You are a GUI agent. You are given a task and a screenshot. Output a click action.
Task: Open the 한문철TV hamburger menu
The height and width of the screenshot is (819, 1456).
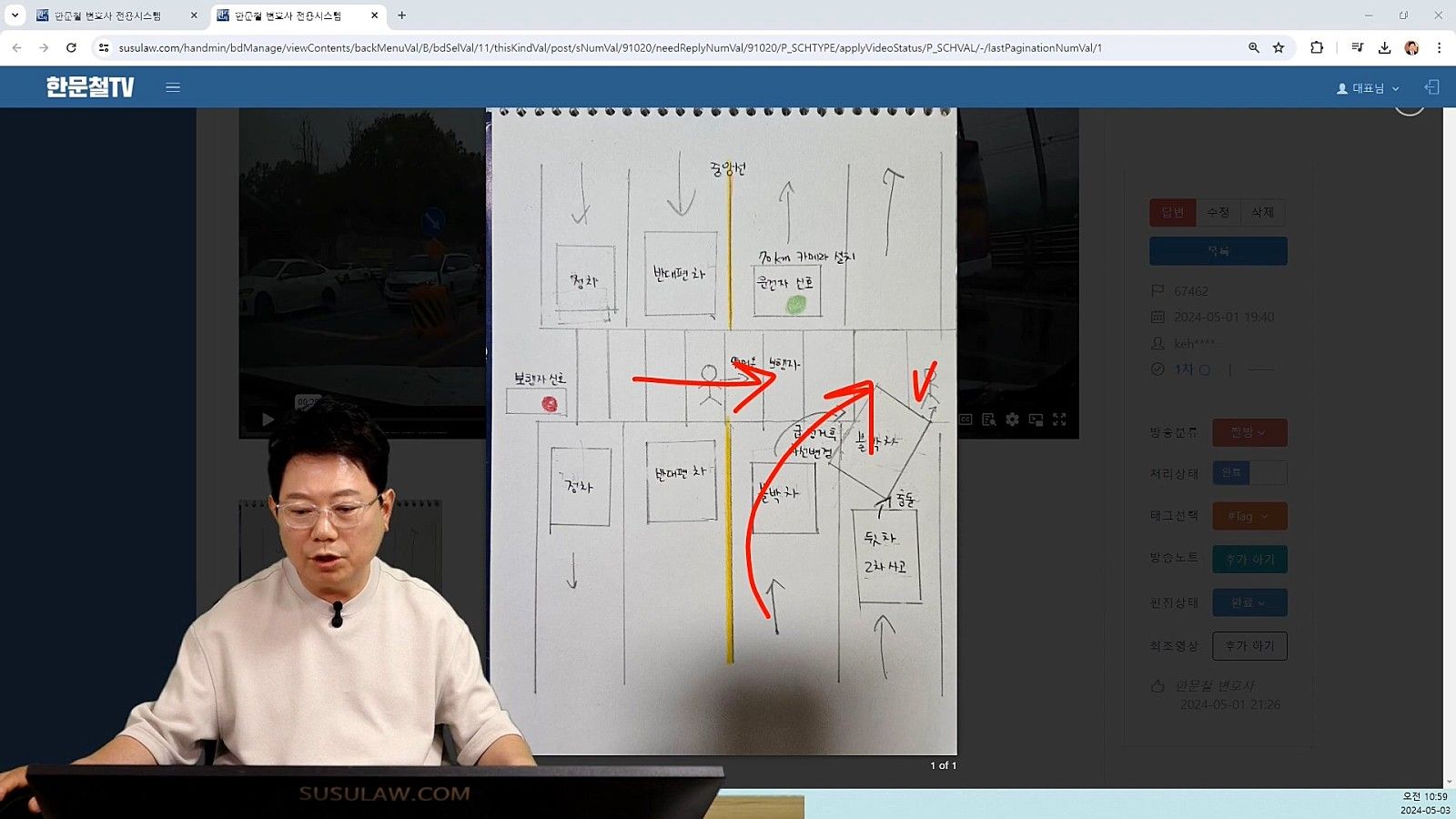[172, 86]
